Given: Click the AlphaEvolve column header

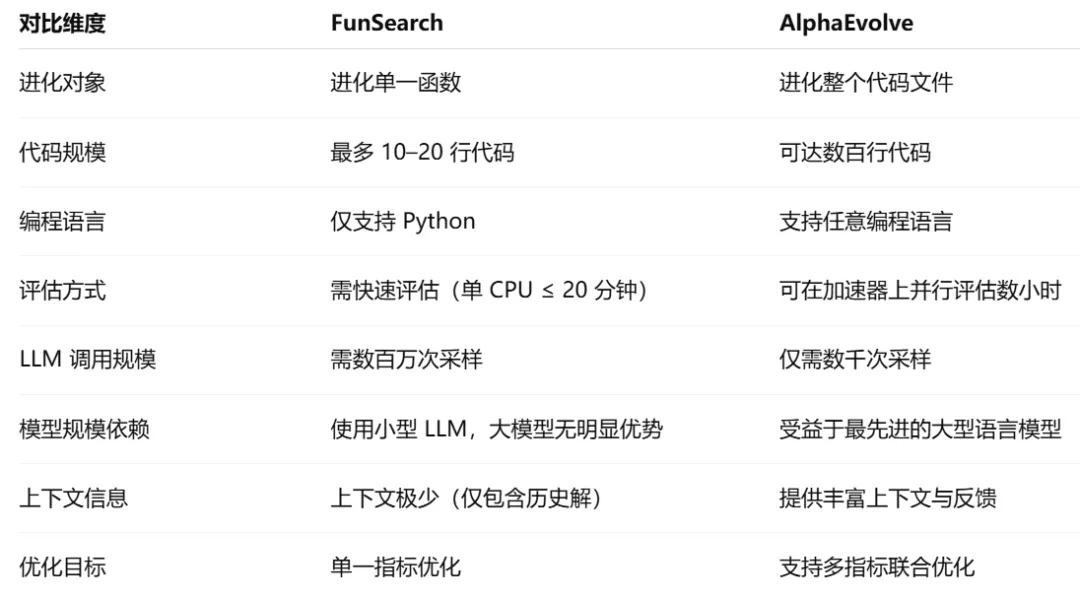Looking at the screenshot, I should point(846,23).
